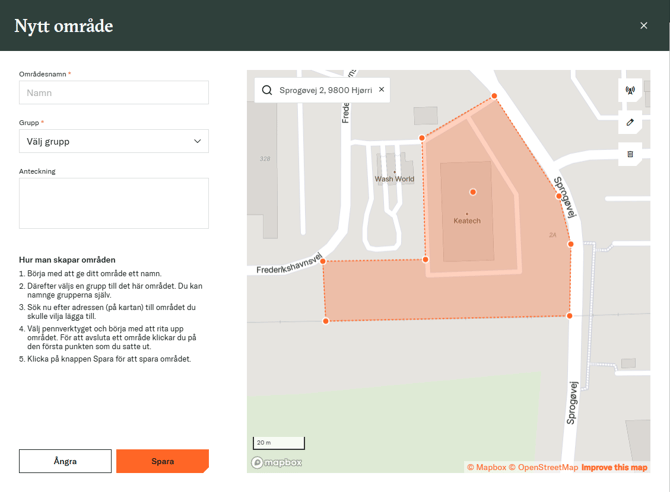Clear the Sprogøvej address search text
Viewport: 670px width, 492px height.
(x=381, y=90)
